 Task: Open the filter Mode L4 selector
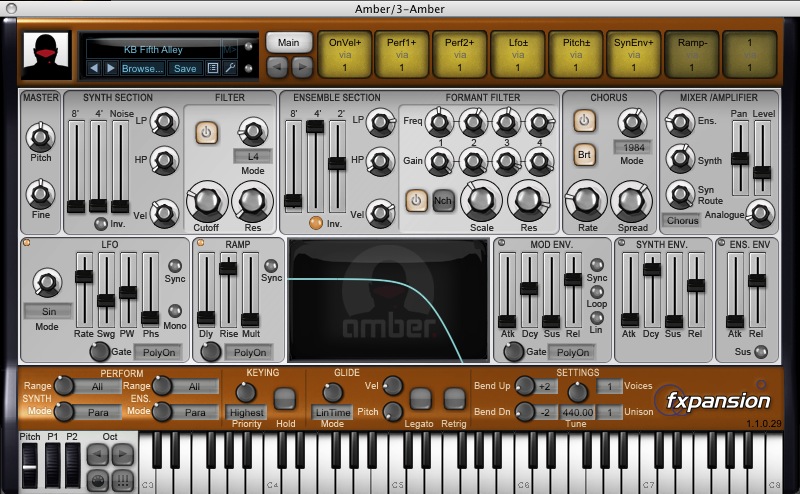[x=253, y=156]
